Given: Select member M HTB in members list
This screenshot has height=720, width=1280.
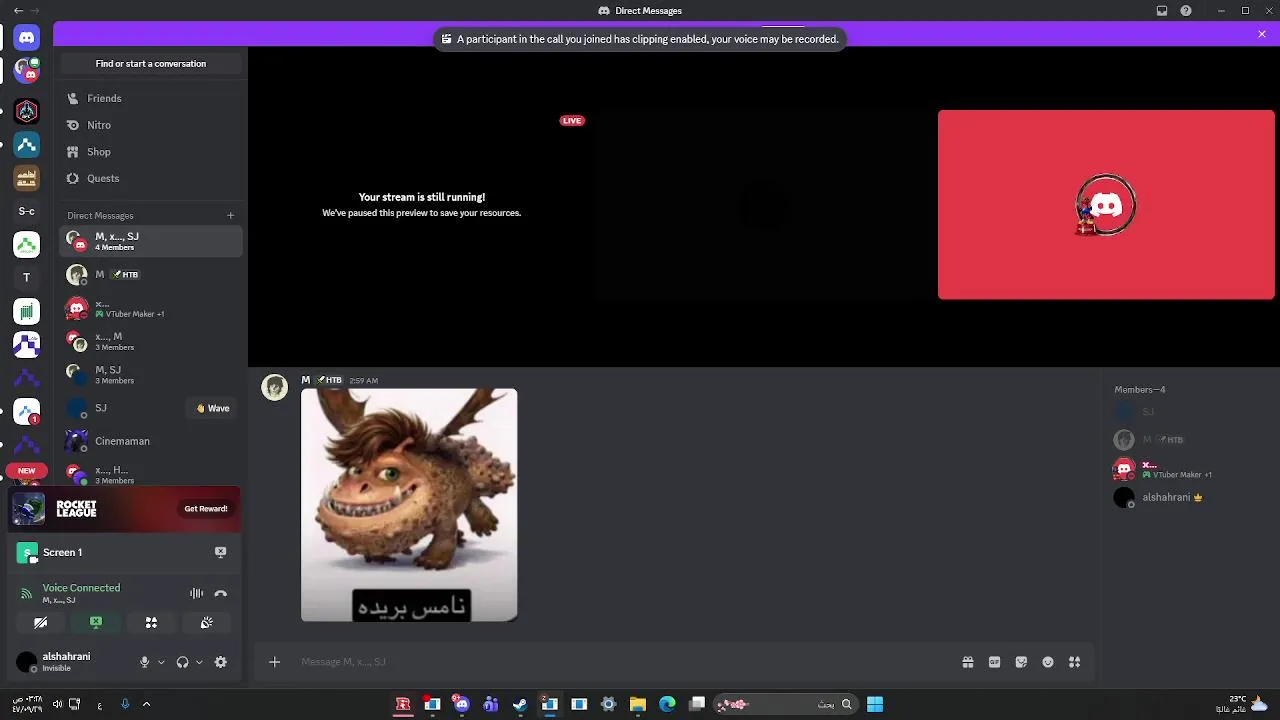Looking at the screenshot, I should 1190,440.
